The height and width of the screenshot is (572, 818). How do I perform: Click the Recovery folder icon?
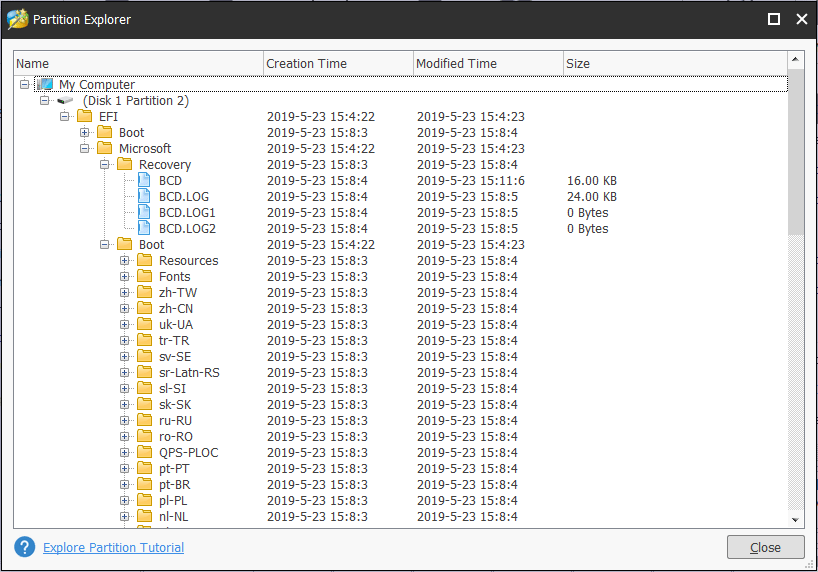coord(124,164)
